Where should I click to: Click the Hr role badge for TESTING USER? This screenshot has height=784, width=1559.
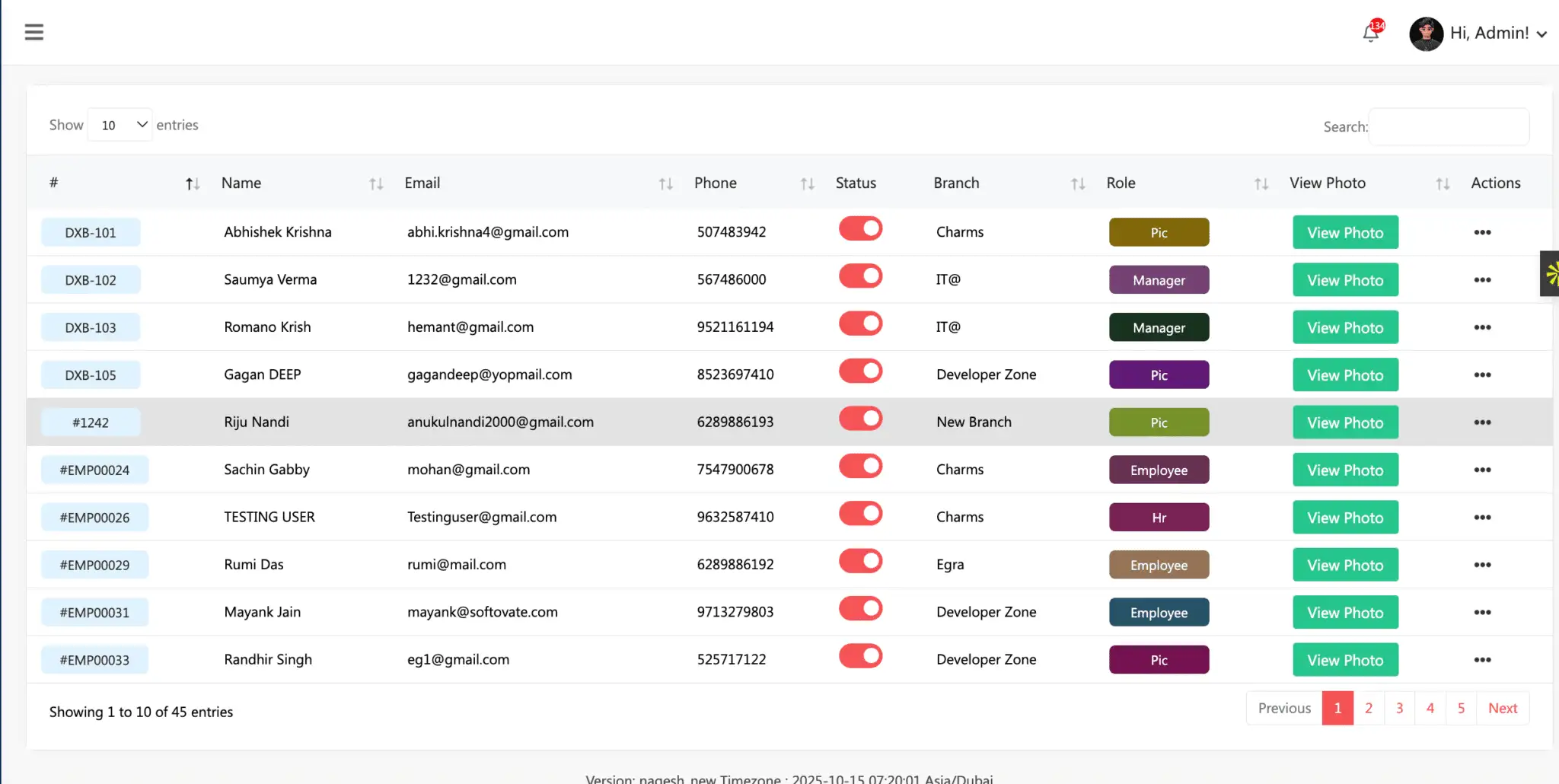(x=1159, y=518)
